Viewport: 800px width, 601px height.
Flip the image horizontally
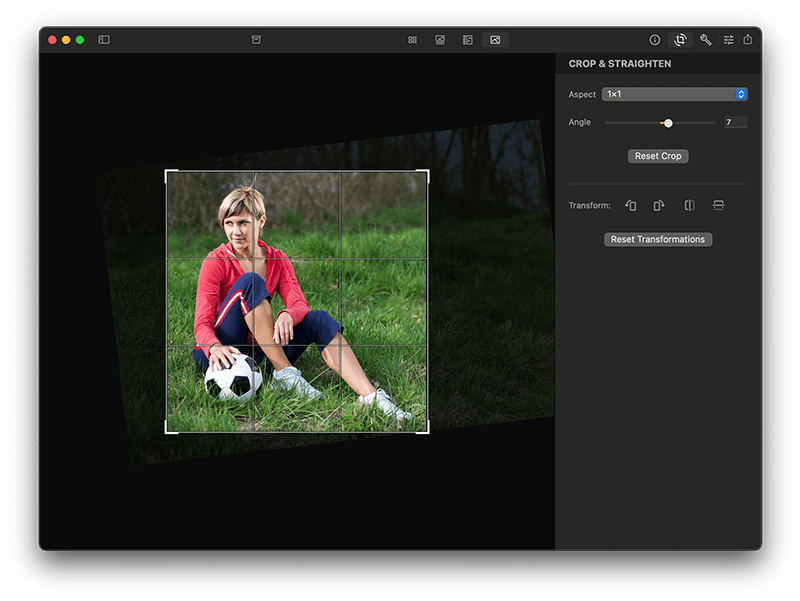point(689,205)
